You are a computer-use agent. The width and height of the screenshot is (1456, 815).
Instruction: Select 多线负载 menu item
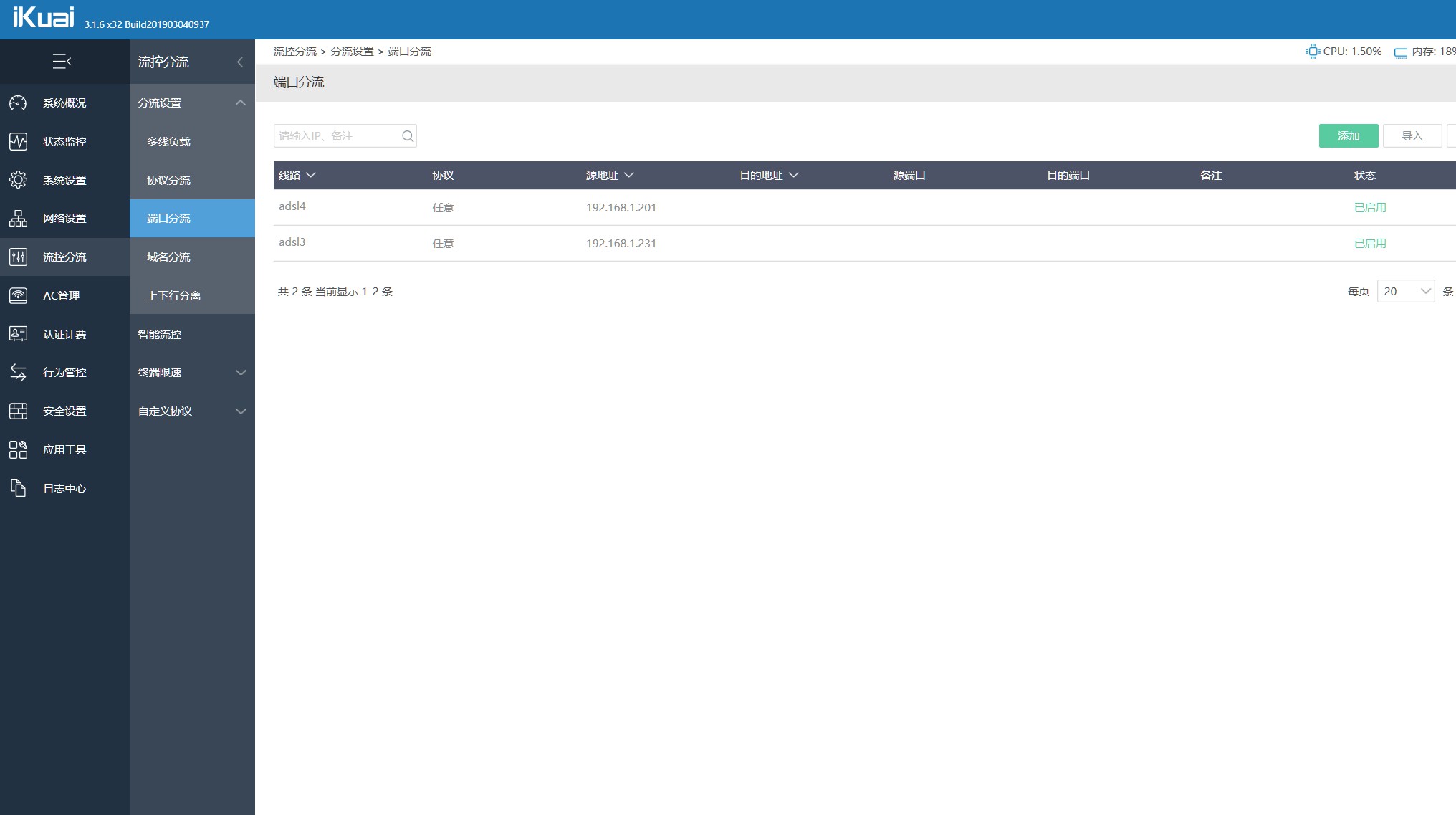tap(169, 142)
